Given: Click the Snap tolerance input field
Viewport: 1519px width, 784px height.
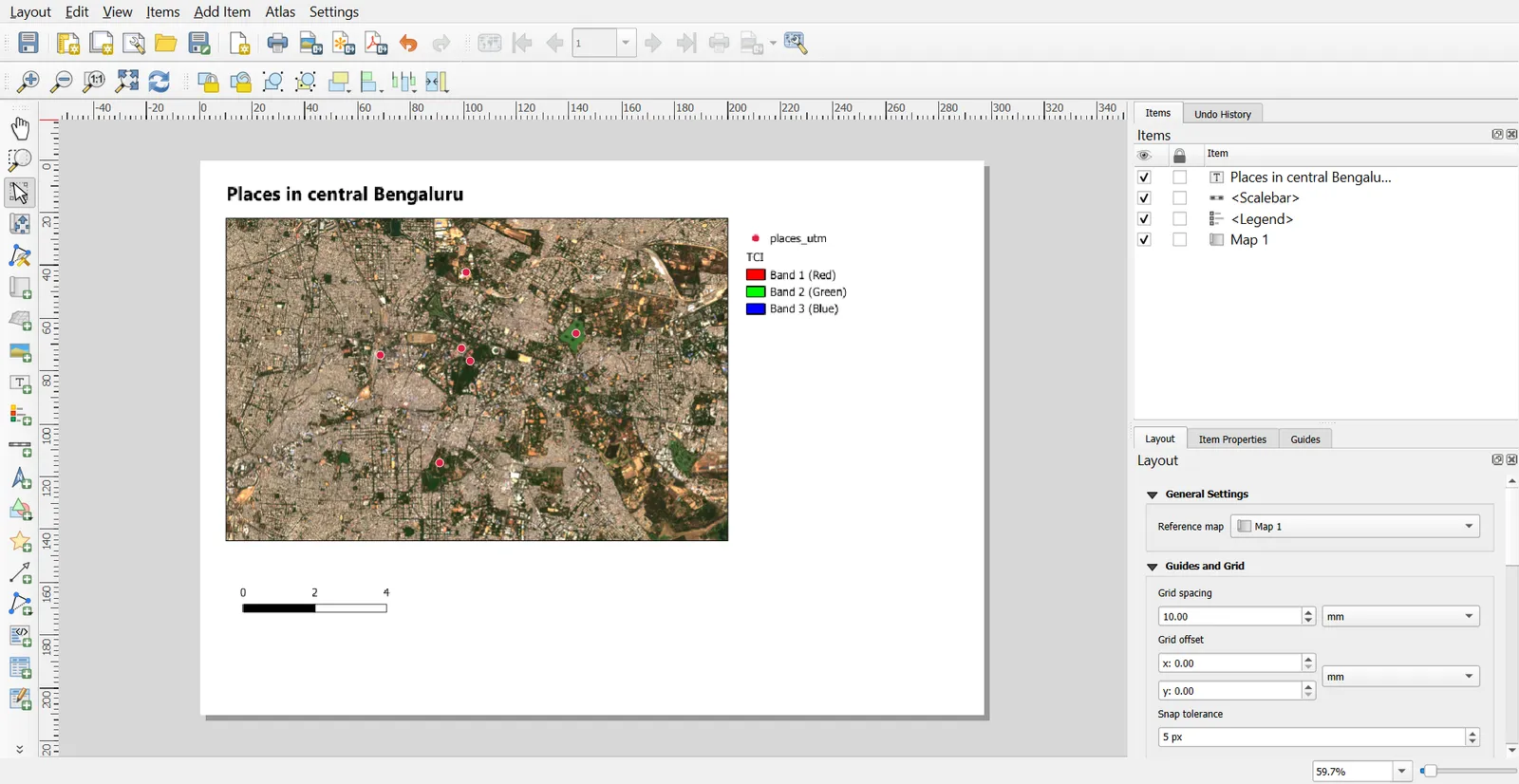Looking at the screenshot, I should [1311, 737].
